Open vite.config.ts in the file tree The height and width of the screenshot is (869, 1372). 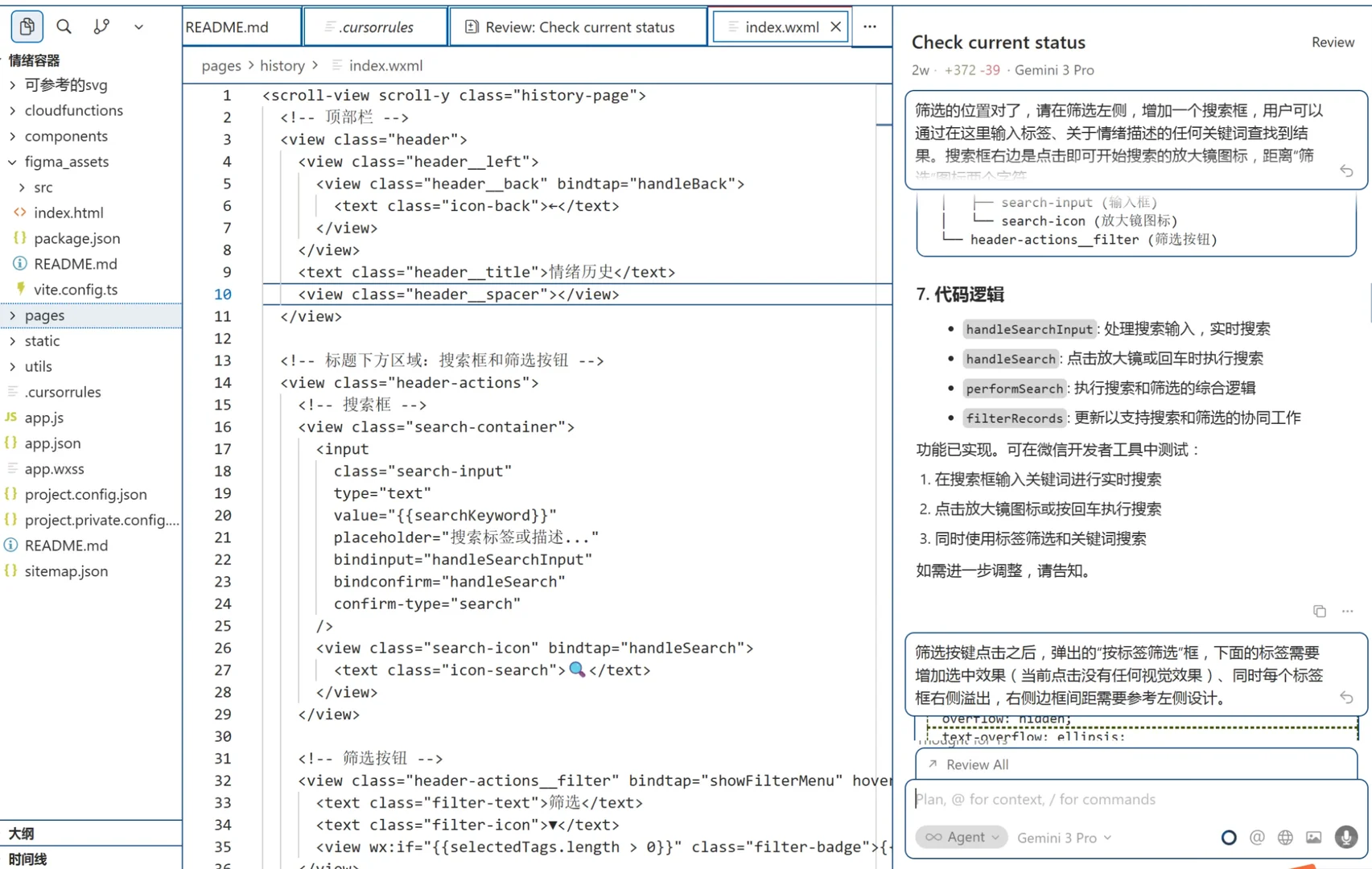tap(91, 290)
